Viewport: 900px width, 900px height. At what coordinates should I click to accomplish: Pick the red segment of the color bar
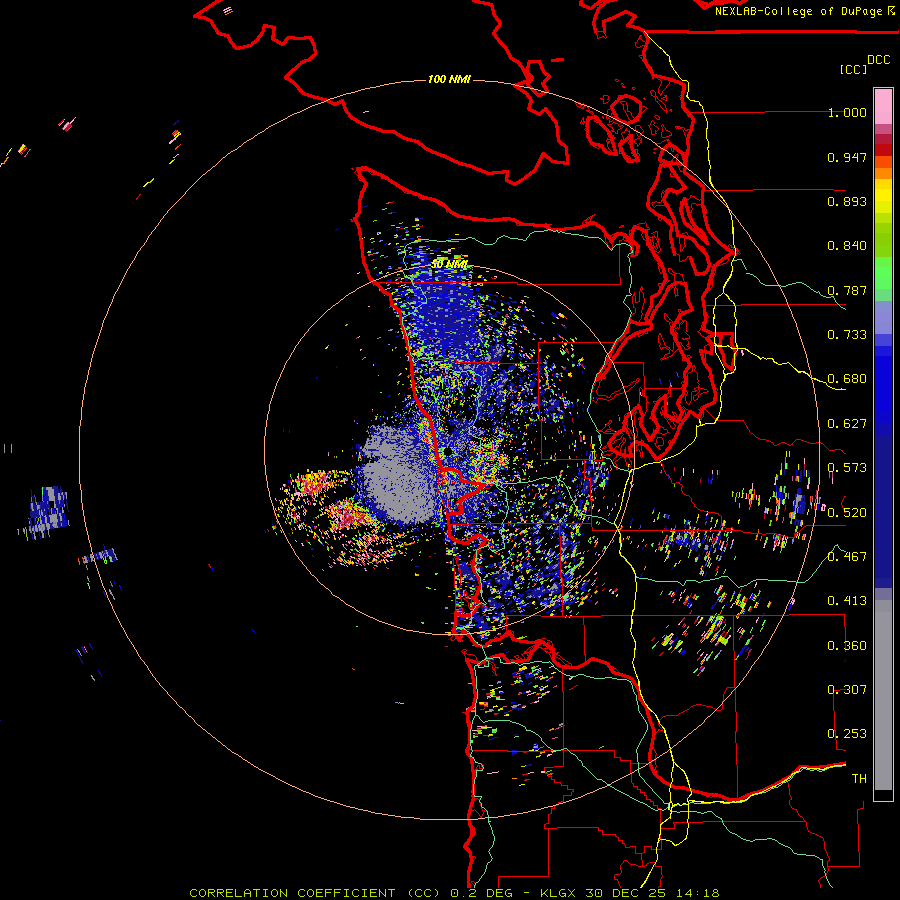pos(883,150)
